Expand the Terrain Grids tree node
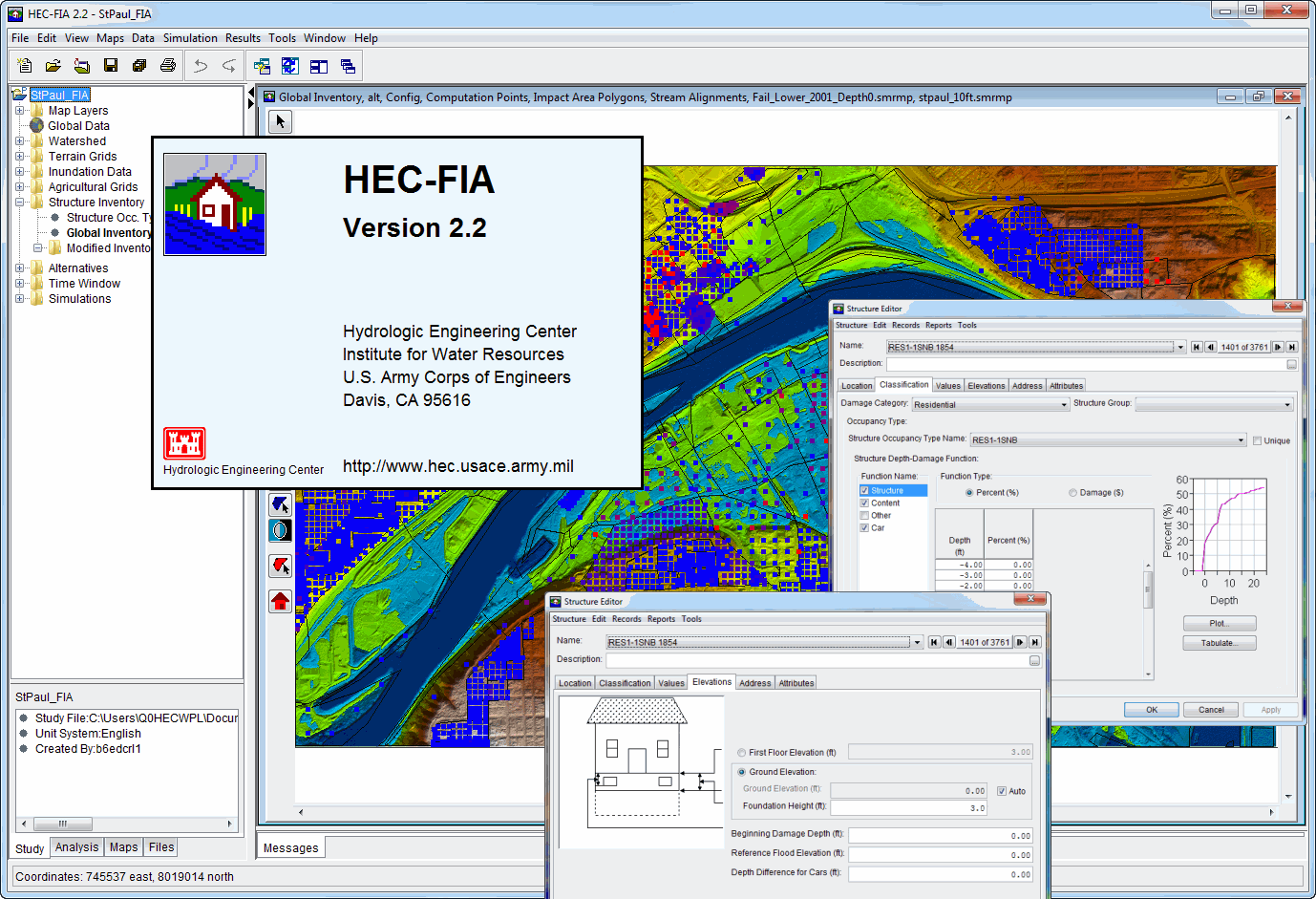This screenshot has width=1316, height=899. (19, 156)
